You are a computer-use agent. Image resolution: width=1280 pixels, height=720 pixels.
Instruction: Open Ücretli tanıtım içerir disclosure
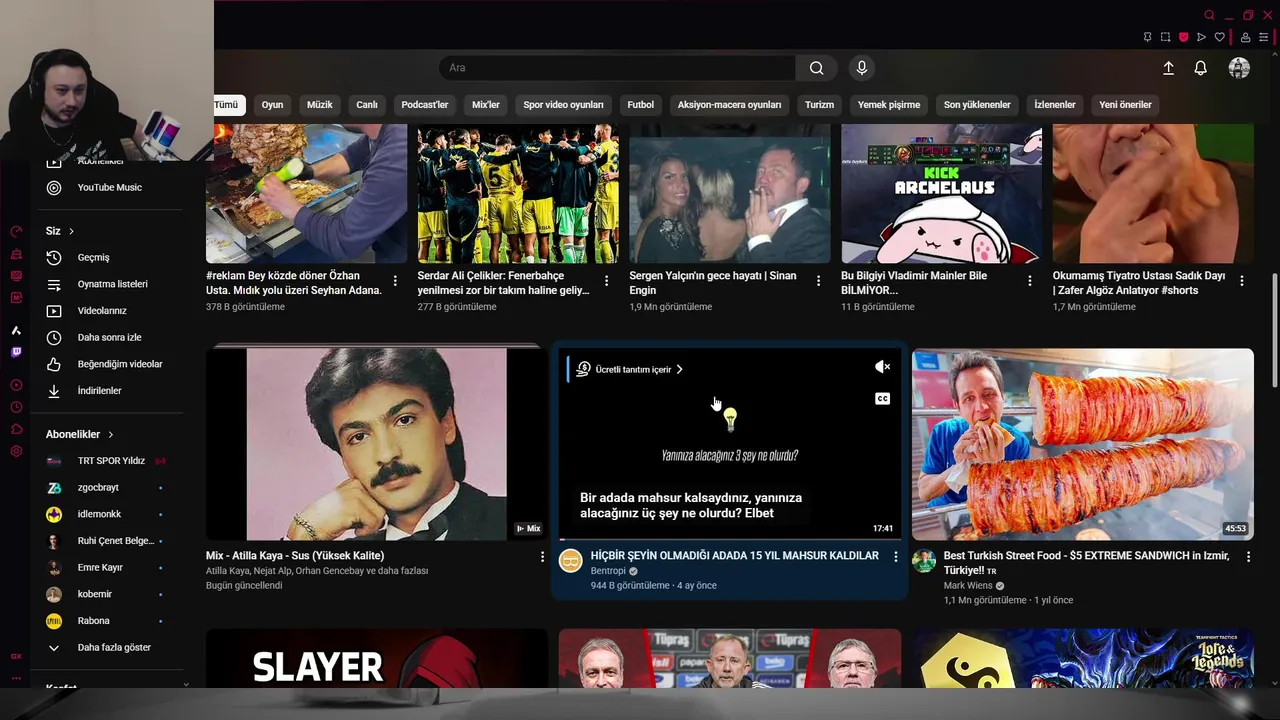click(x=630, y=369)
